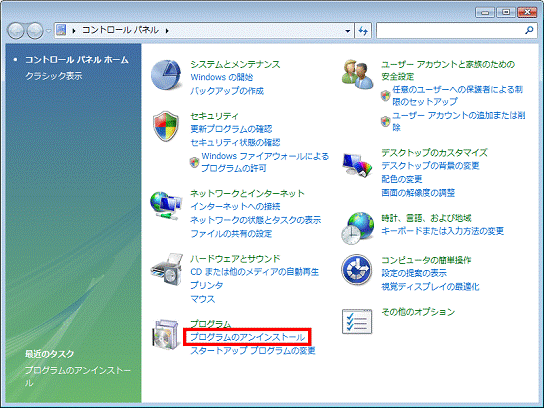Open ネットワークの状態とタスクの表示 link
This screenshot has width=544, height=408.
(x=255, y=220)
